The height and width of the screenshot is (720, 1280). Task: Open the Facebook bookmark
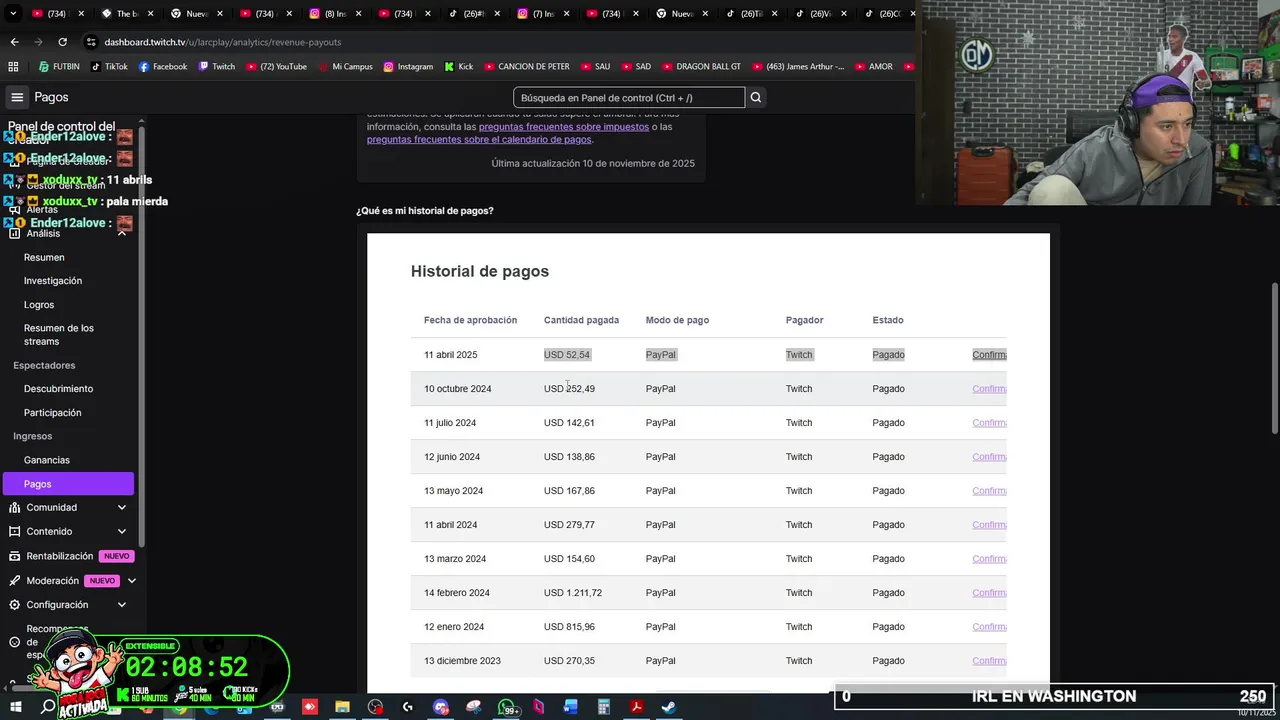coord(163,67)
